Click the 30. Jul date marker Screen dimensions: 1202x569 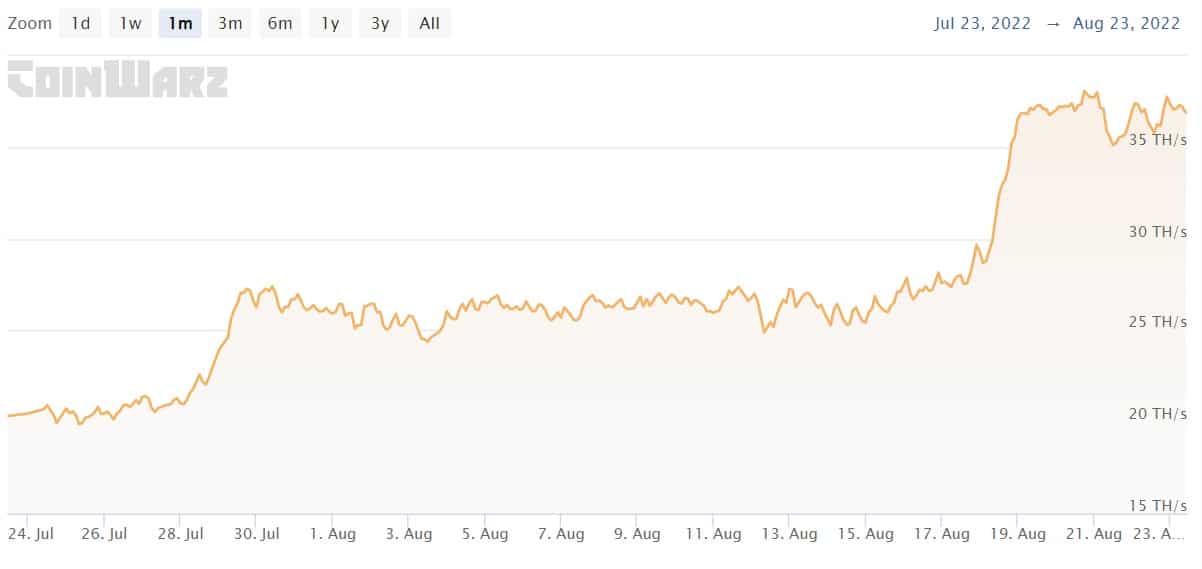tap(254, 534)
